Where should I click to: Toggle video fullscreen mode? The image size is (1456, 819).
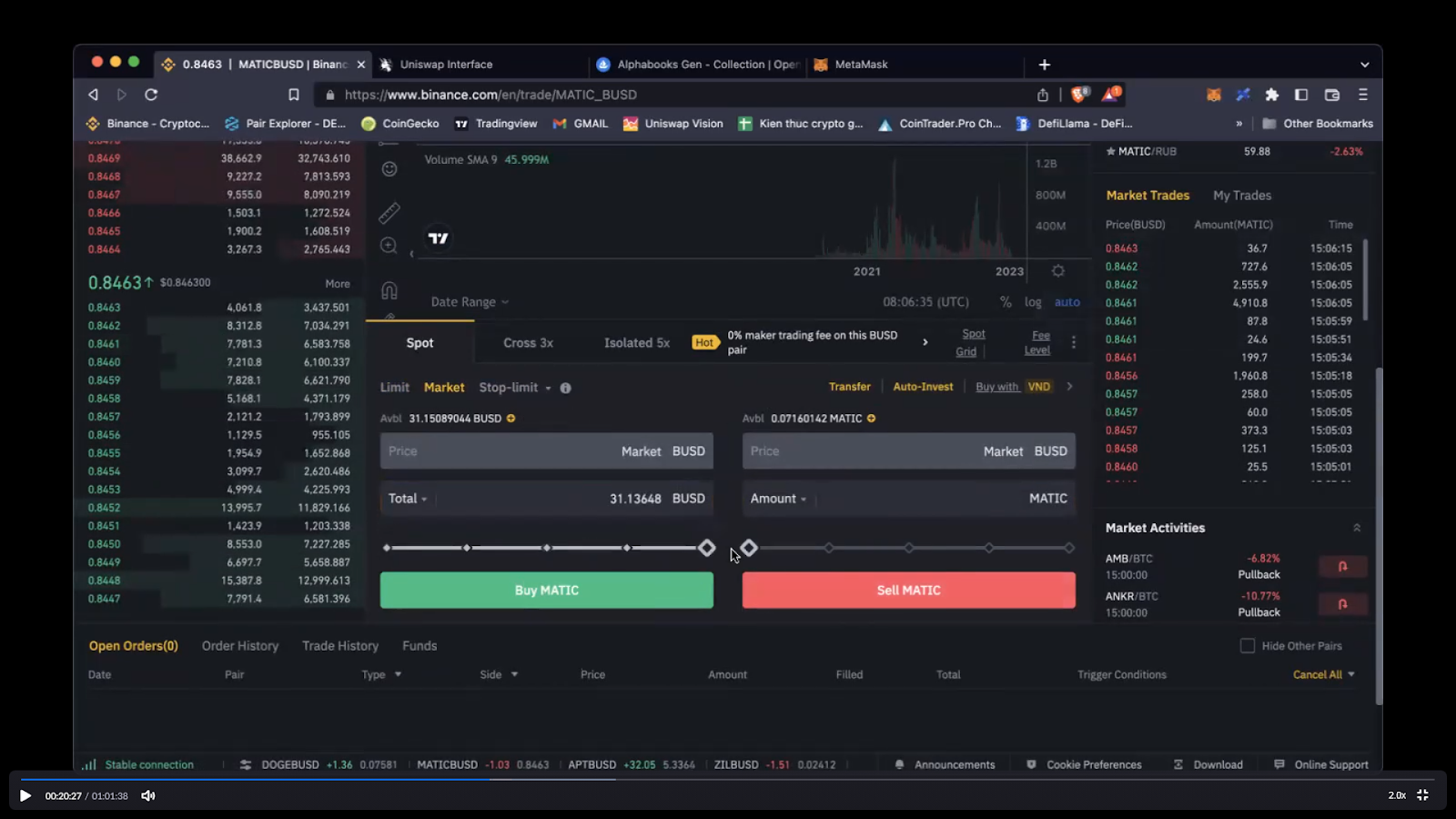click(x=1422, y=795)
